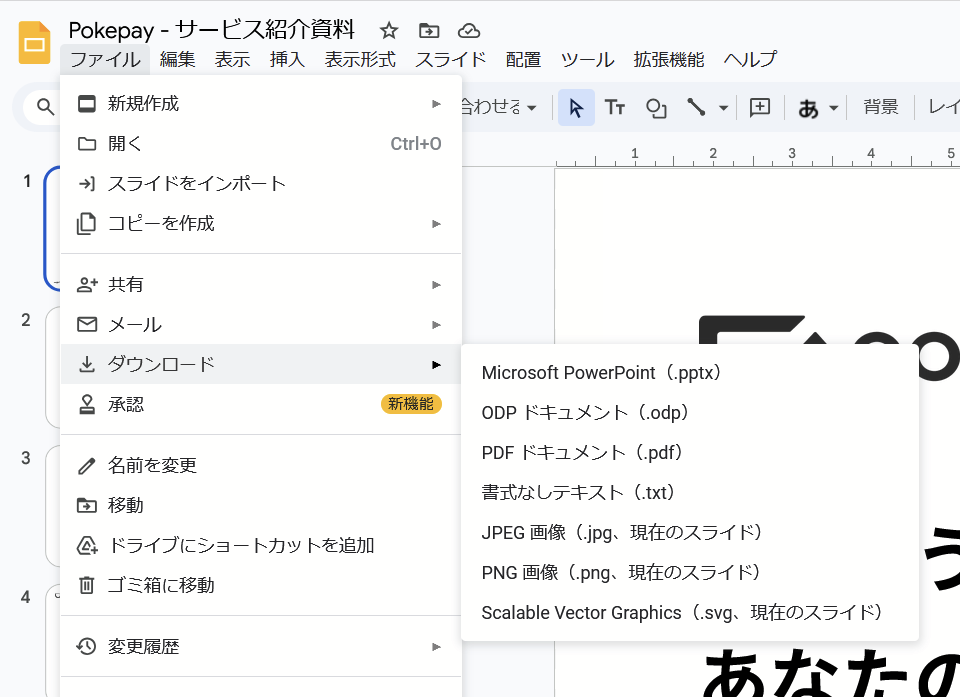Screen dimensions: 960x697
Task: Download as Microsoft PowerPoint (.pptx)
Action: [x=602, y=373]
